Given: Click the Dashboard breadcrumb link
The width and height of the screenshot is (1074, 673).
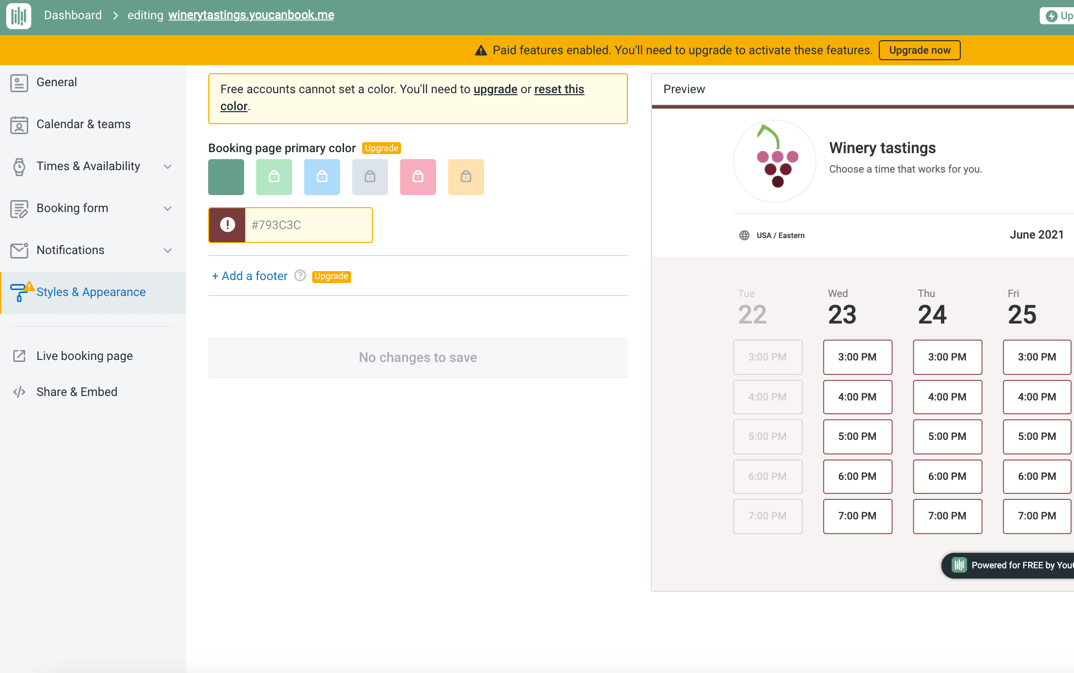Looking at the screenshot, I should 73,15.
